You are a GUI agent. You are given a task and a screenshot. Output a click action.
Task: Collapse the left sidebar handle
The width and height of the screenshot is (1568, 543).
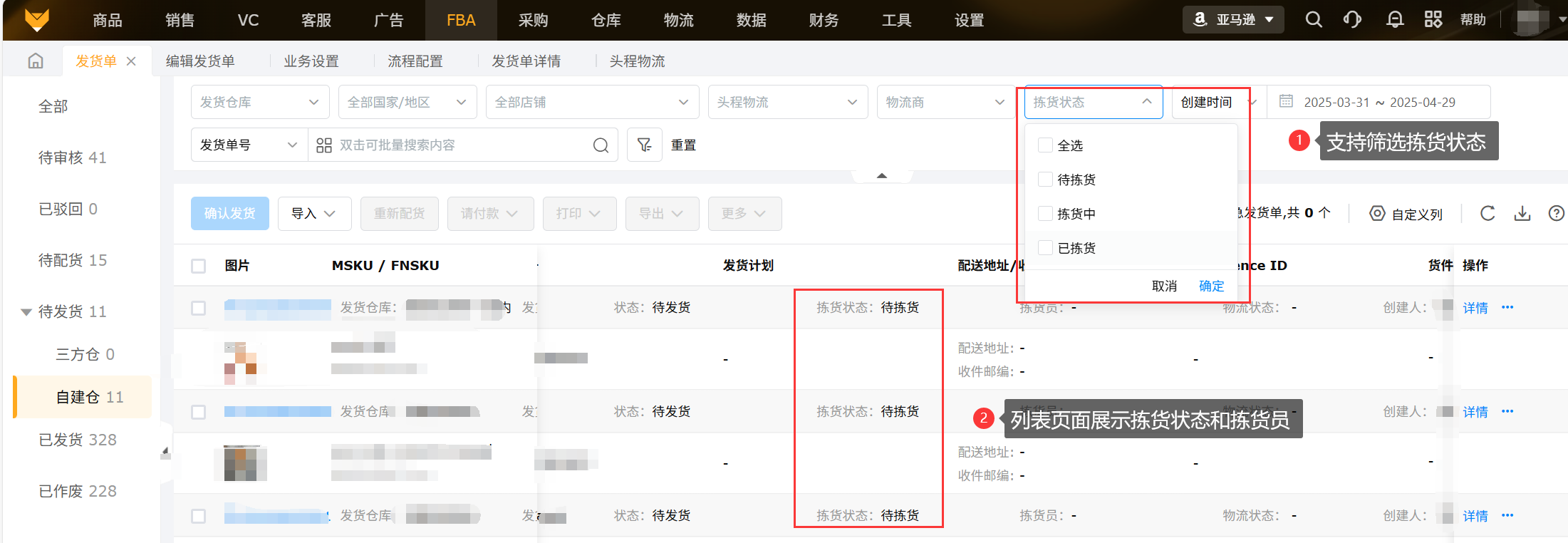[x=165, y=452]
